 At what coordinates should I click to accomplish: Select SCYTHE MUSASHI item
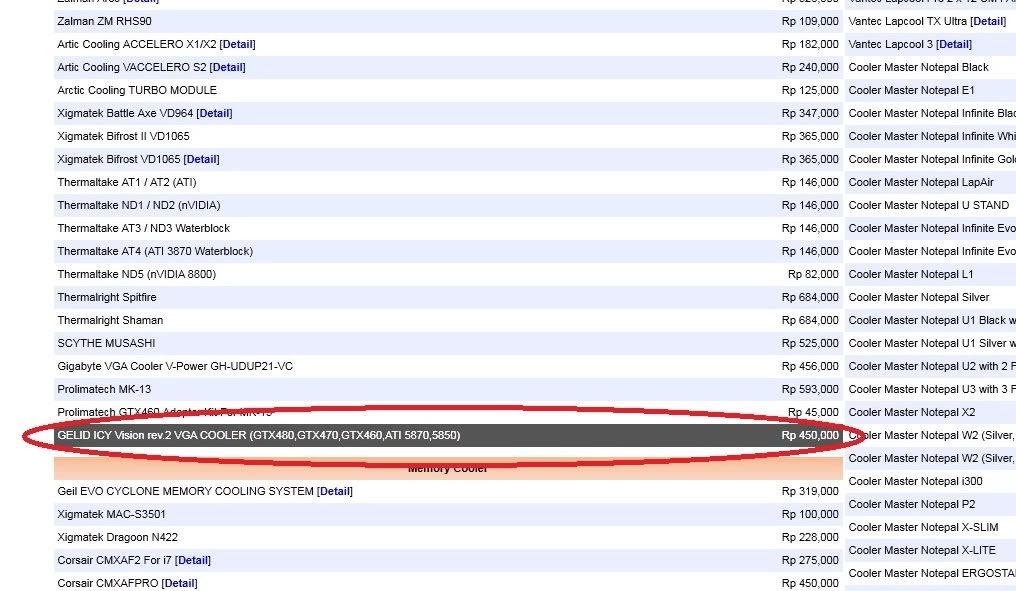pyautogui.click(x=106, y=343)
